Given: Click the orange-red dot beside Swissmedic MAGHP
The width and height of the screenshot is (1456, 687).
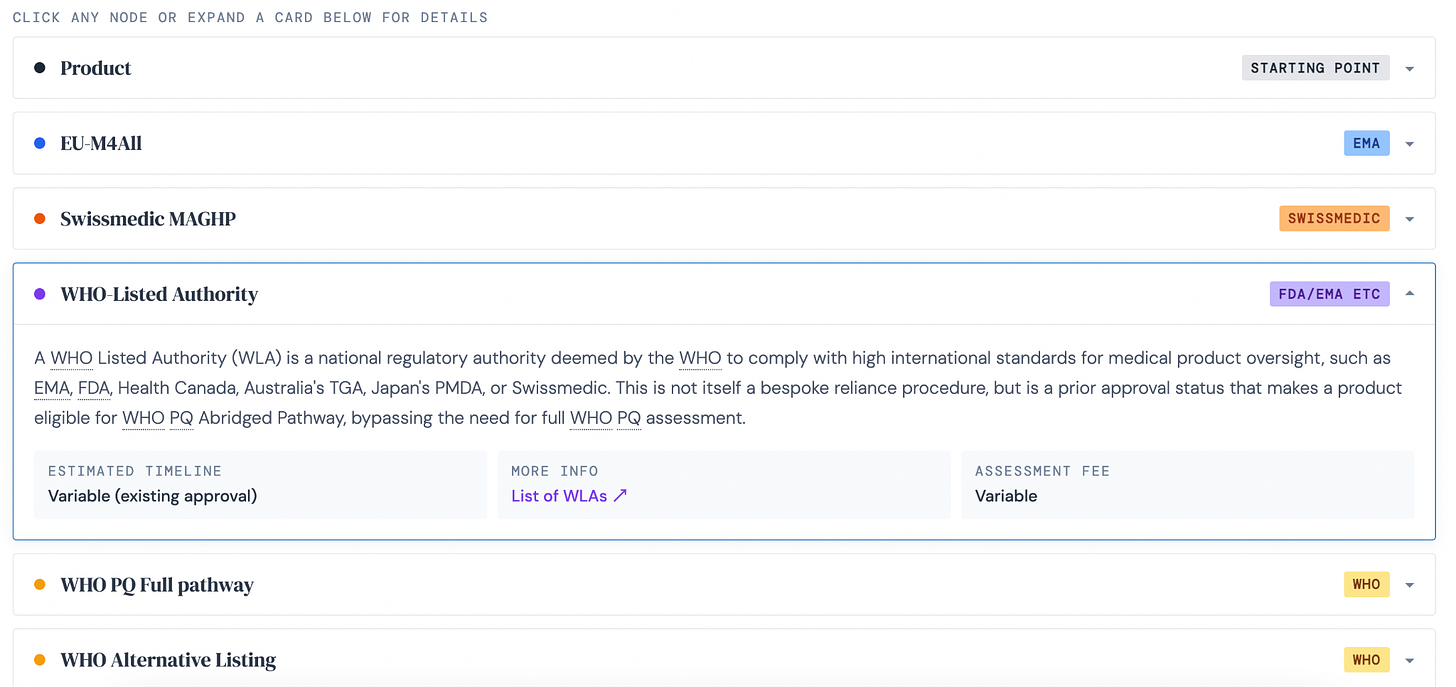Looking at the screenshot, I should point(40,218).
